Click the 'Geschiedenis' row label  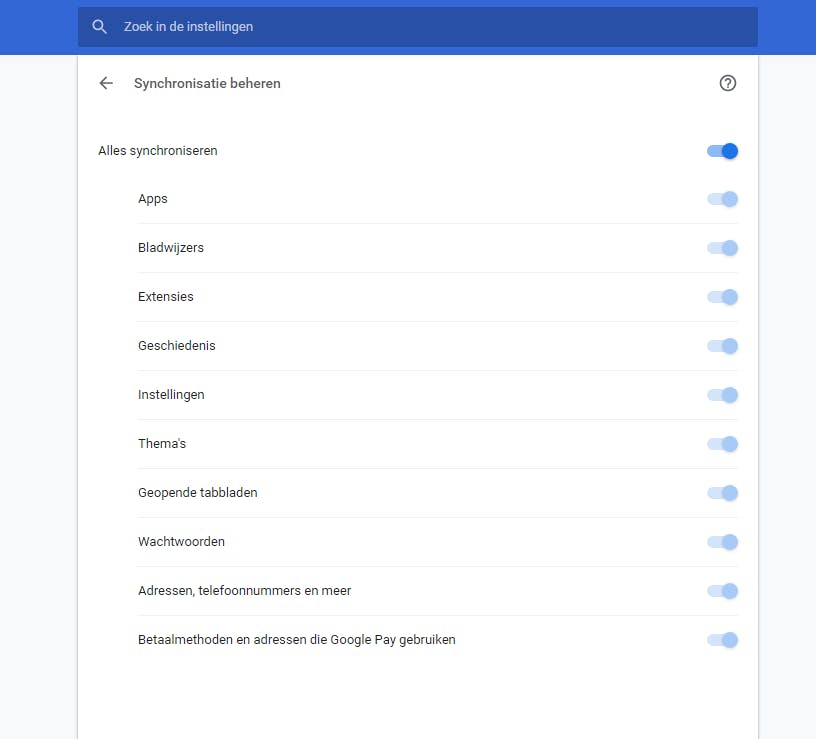[177, 346]
